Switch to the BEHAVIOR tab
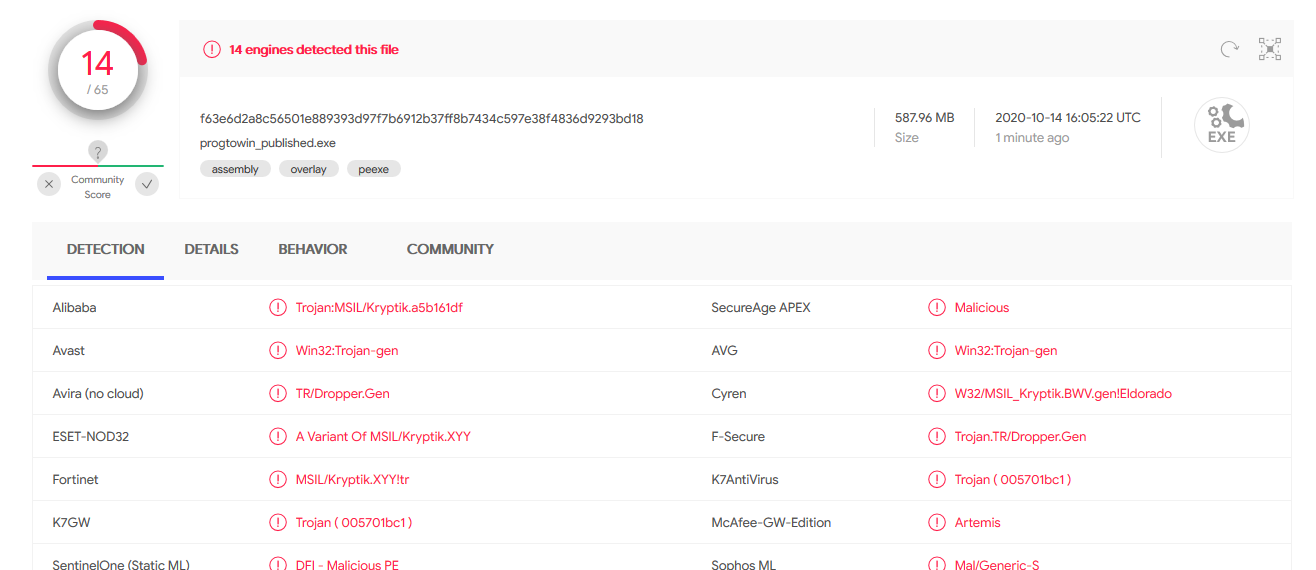The height and width of the screenshot is (570, 1316). (x=313, y=249)
